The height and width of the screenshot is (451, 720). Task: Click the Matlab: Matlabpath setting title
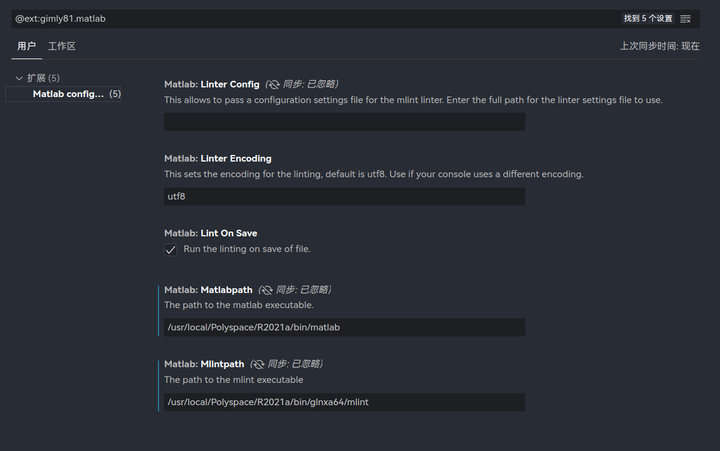click(210, 290)
